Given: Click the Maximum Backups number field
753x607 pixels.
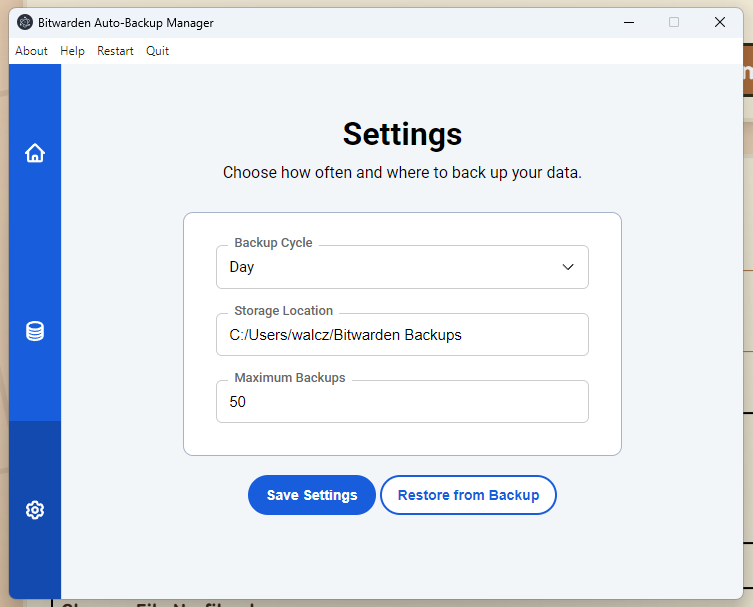Looking at the screenshot, I should tap(402, 401).
